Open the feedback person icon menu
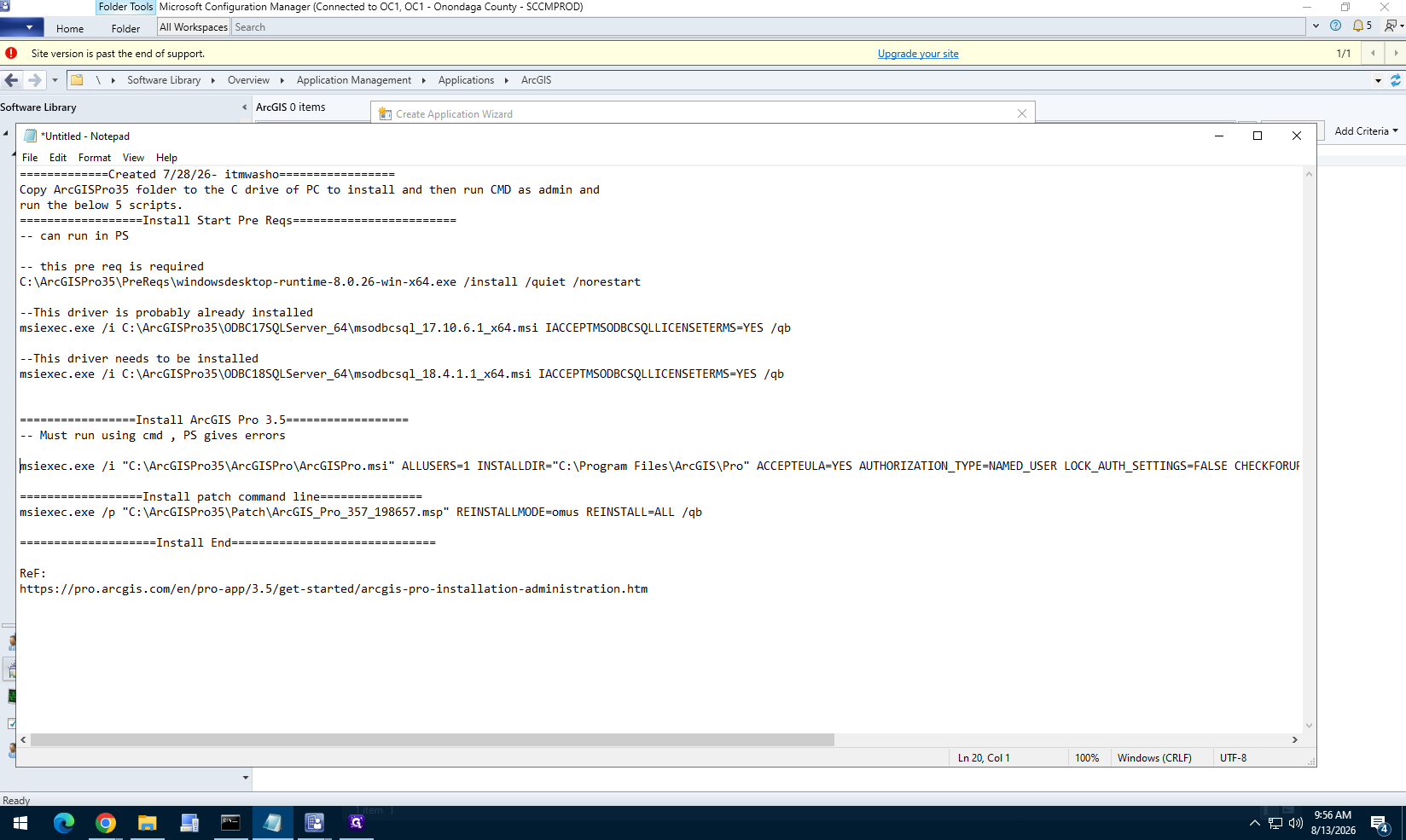This screenshot has height=840, width=1406. 1392,26
